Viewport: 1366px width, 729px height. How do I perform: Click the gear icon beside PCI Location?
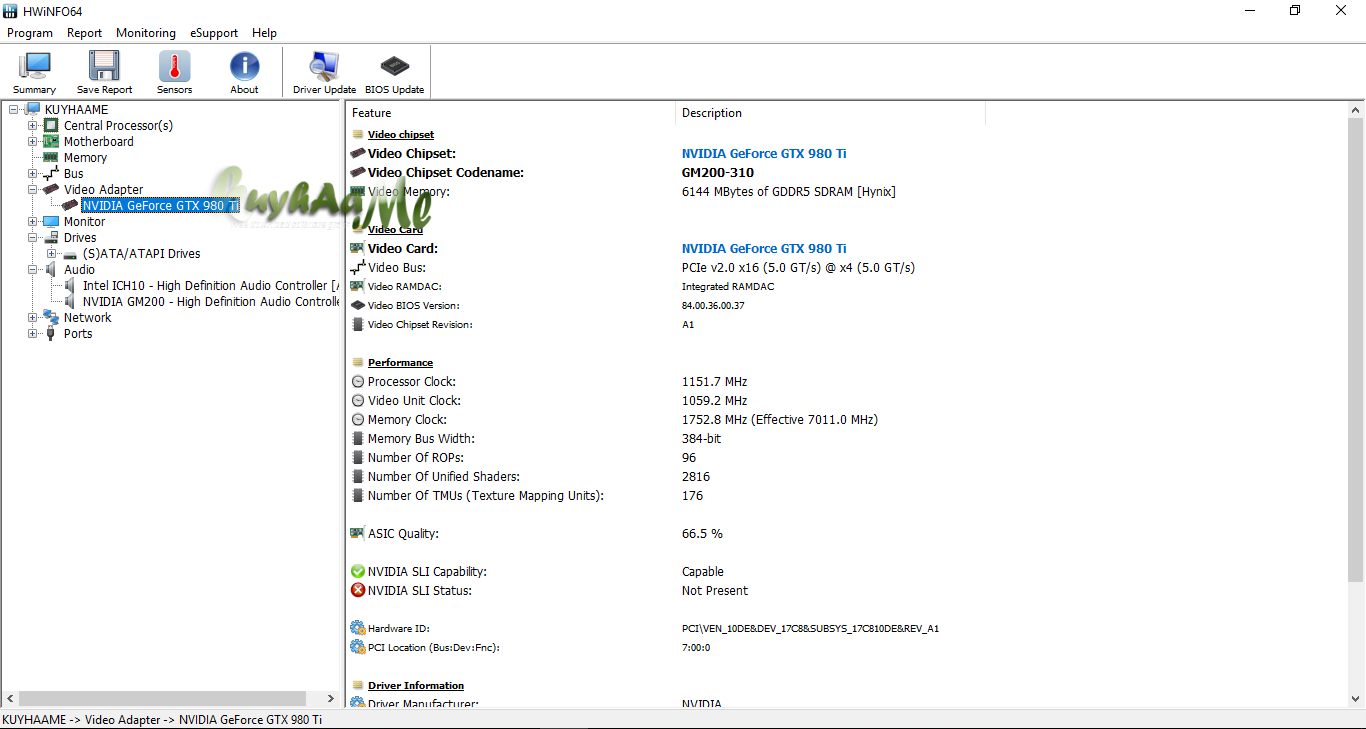pos(358,647)
